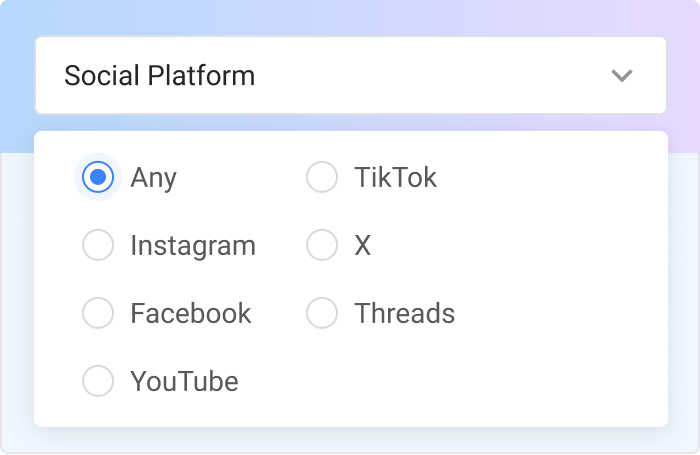Choose the TikTok radio button circle
Viewport: 700px width, 455px height.
(x=322, y=178)
